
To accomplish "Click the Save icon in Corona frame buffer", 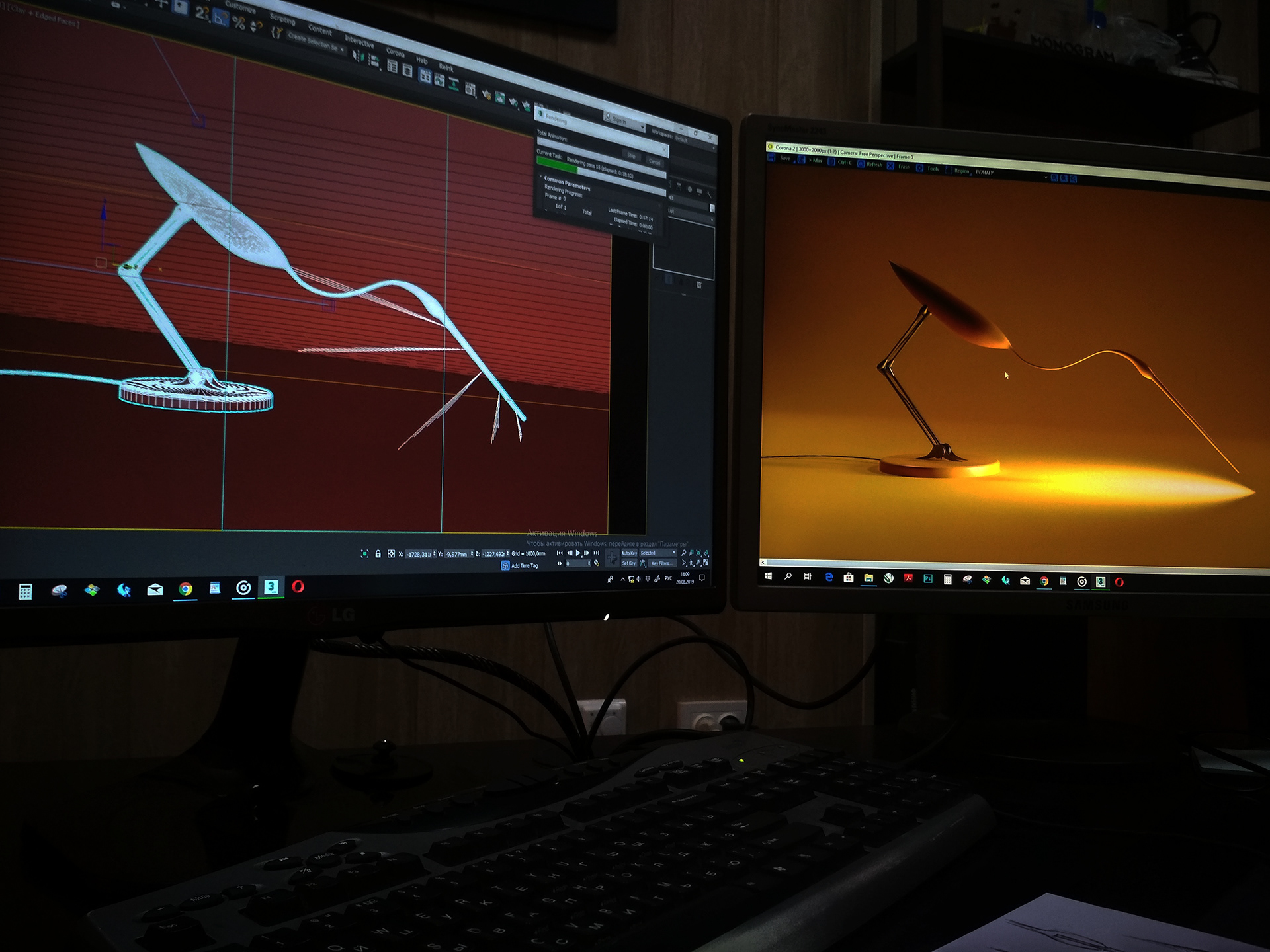I will [771, 159].
